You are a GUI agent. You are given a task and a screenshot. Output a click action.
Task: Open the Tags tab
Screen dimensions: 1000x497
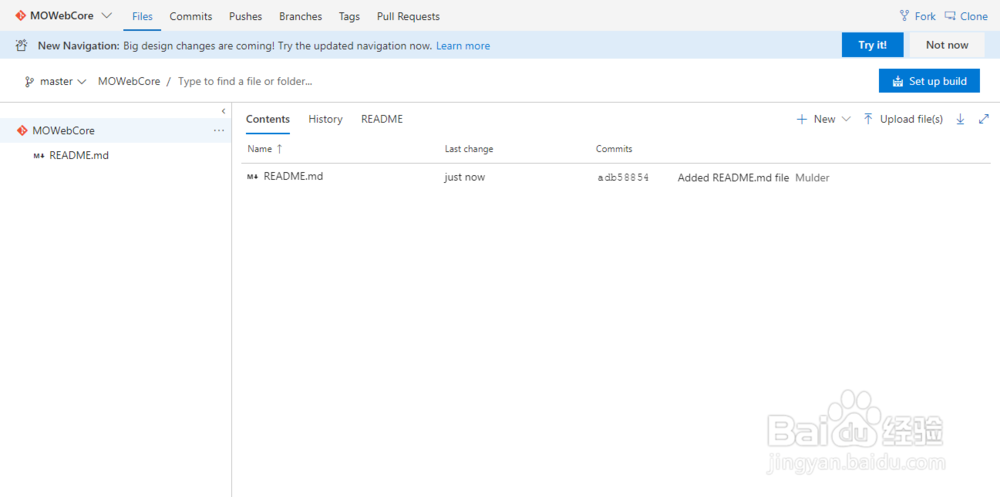pyautogui.click(x=349, y=17)
